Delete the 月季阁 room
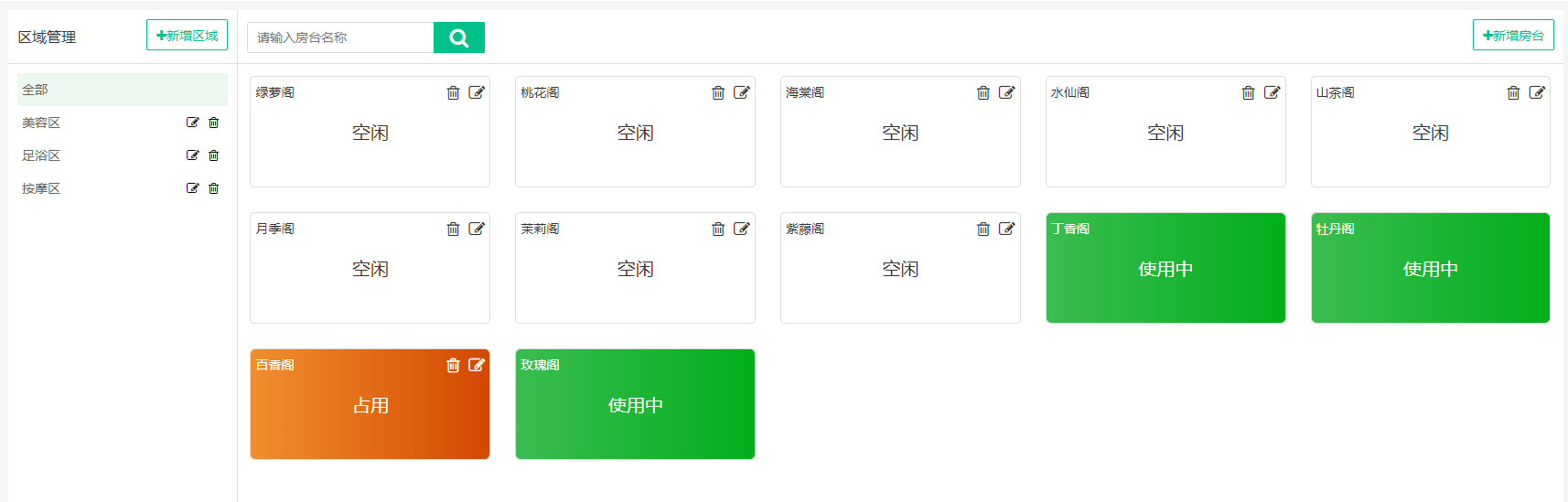The width and height of the screenshot is (1568, 502). point(453,229)
